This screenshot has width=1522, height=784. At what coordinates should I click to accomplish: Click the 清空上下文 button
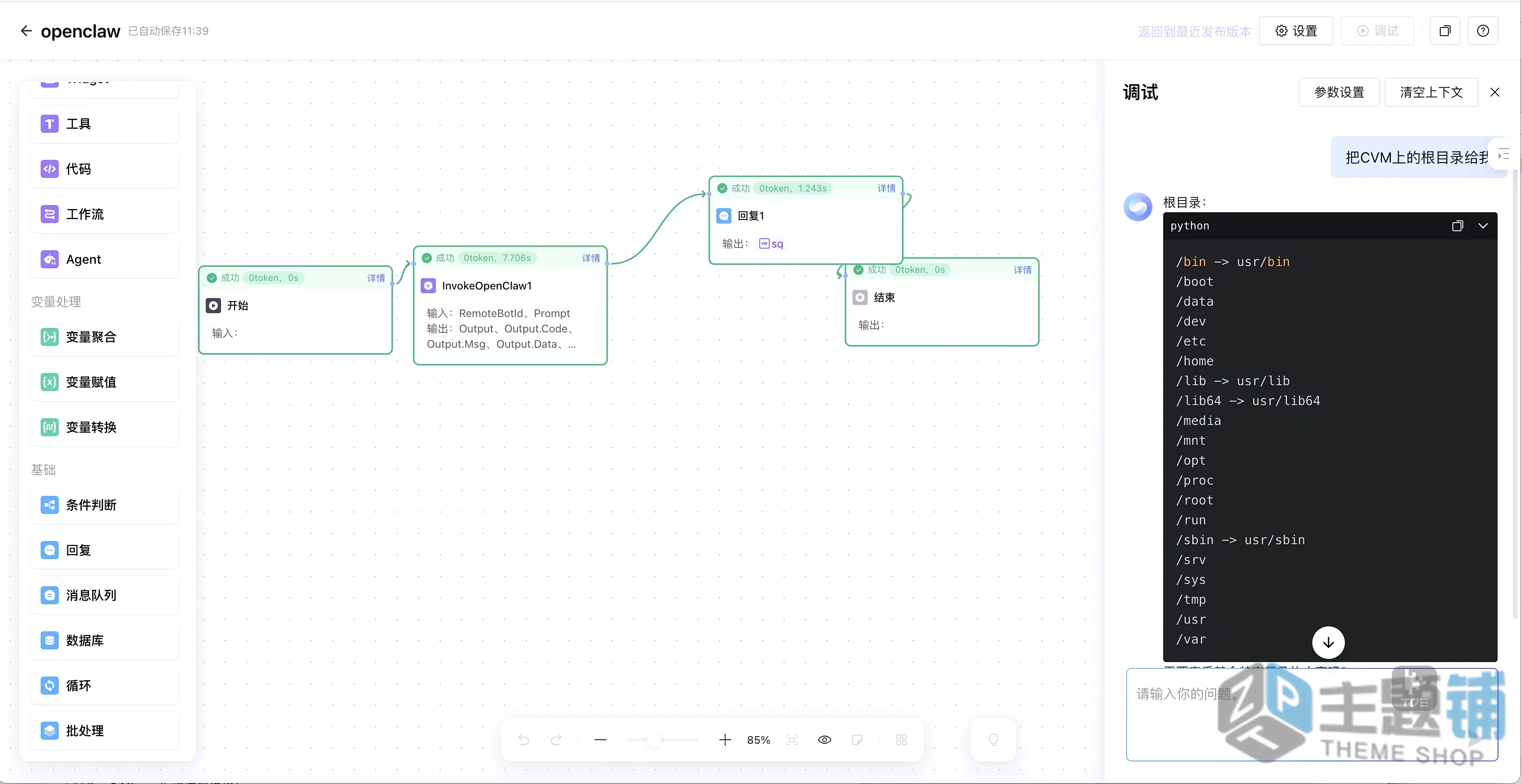click(1431, 92)
